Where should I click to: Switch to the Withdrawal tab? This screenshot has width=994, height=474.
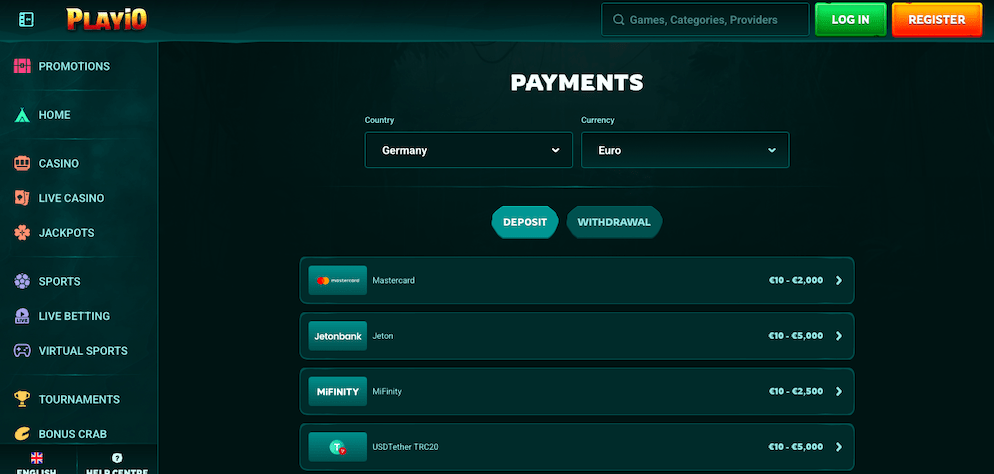[614, 222]
